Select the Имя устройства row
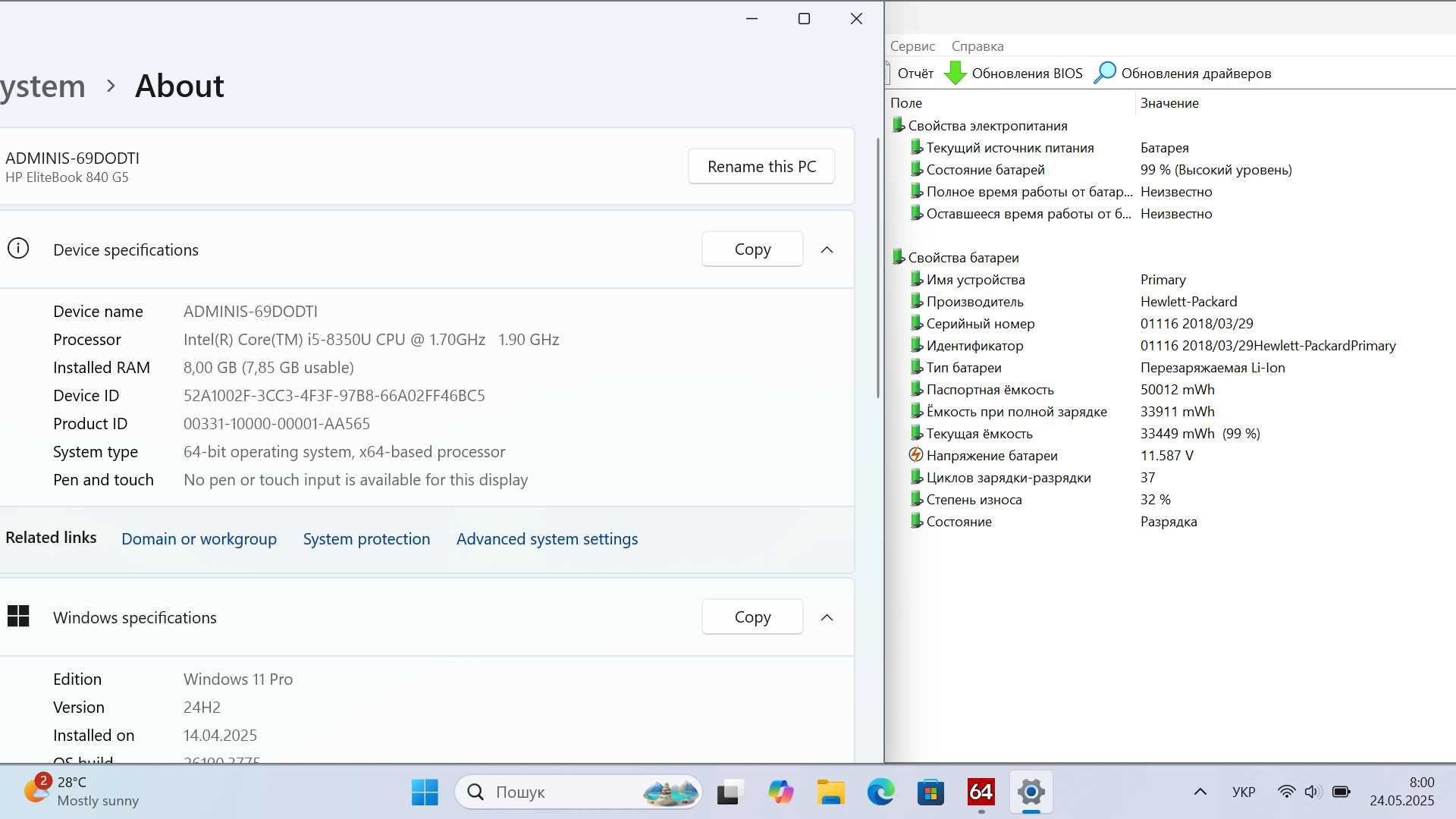Screen dimensions: 1456x819 coord(1170,279)
